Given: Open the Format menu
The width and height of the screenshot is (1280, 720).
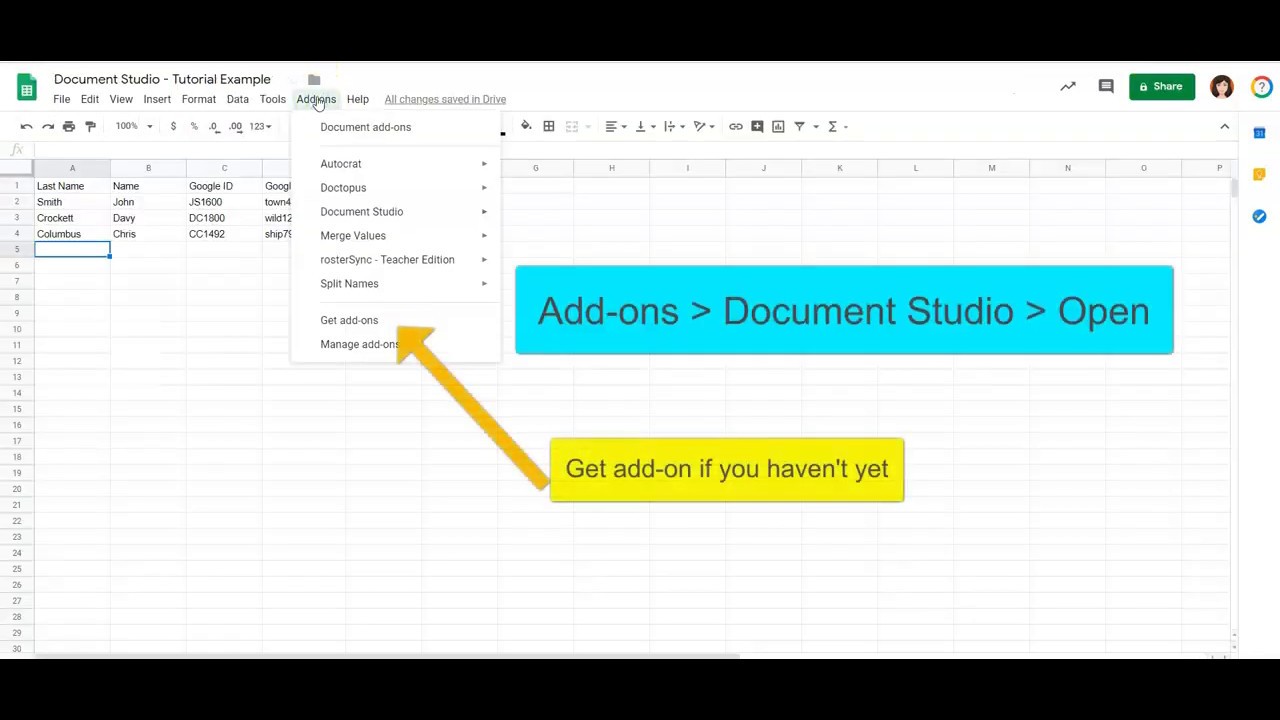Looking at the screenshot, I should [x=199, y=99].
